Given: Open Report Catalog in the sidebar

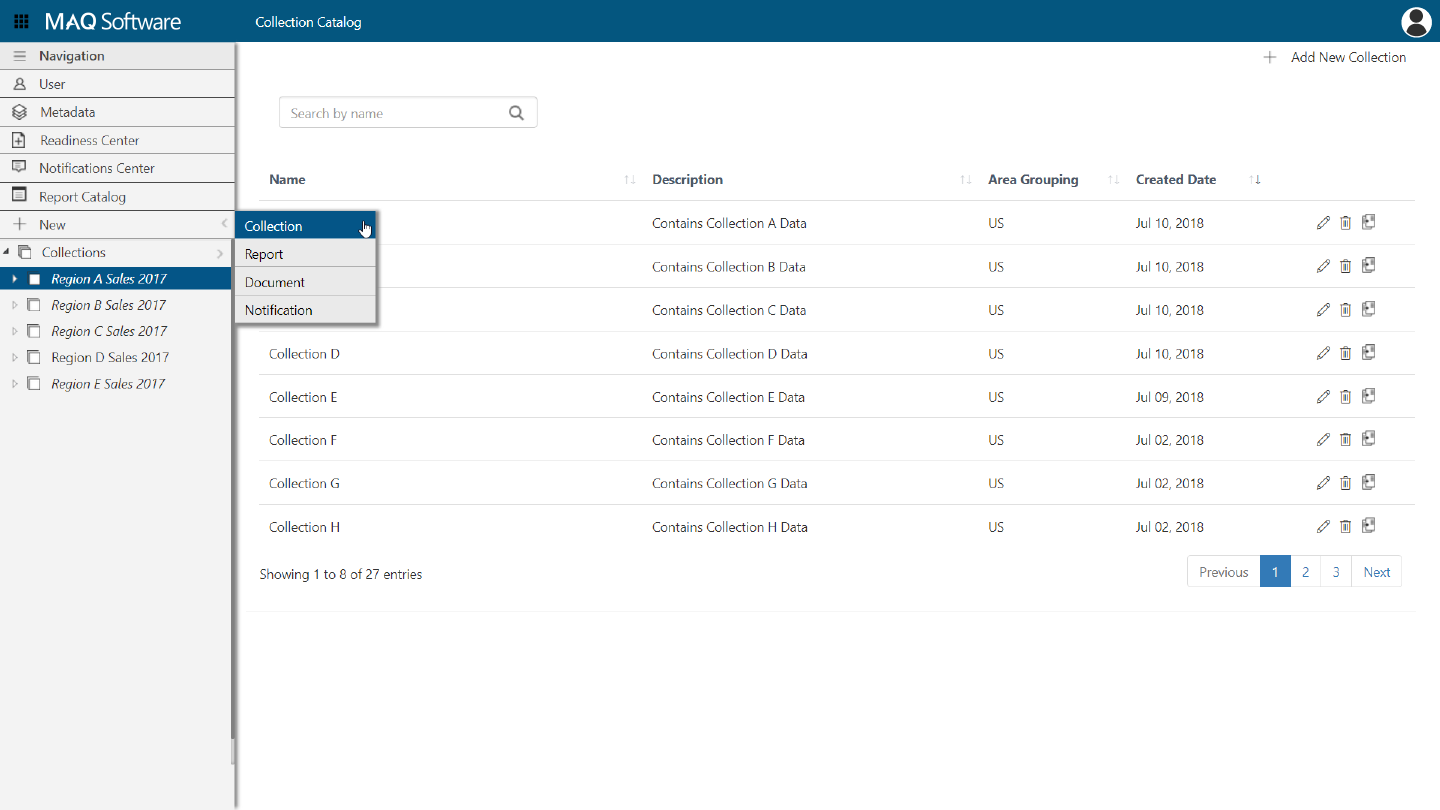Looking at the screenshot, I should pyautogui.click(x=116, y=196).
